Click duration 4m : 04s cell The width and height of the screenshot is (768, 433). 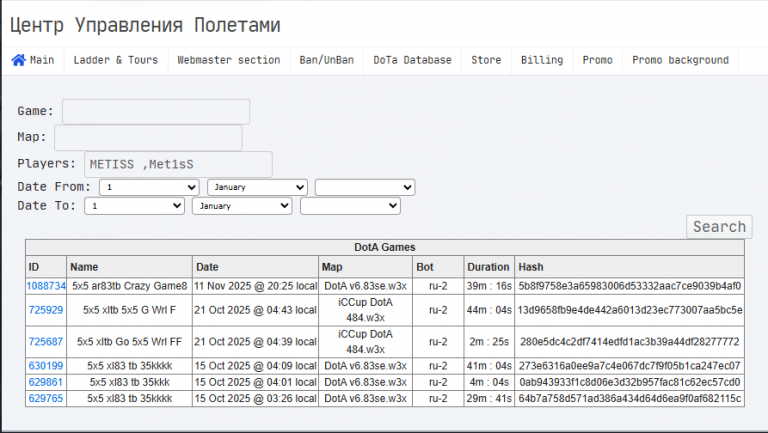[489, 382]
